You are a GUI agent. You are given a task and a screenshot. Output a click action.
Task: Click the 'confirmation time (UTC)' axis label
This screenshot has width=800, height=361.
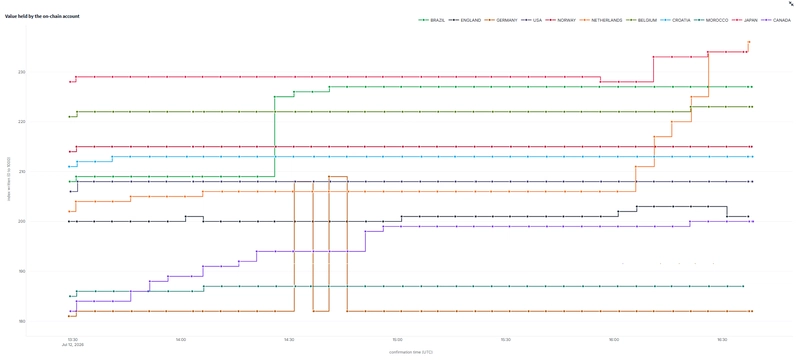point(411,352)
